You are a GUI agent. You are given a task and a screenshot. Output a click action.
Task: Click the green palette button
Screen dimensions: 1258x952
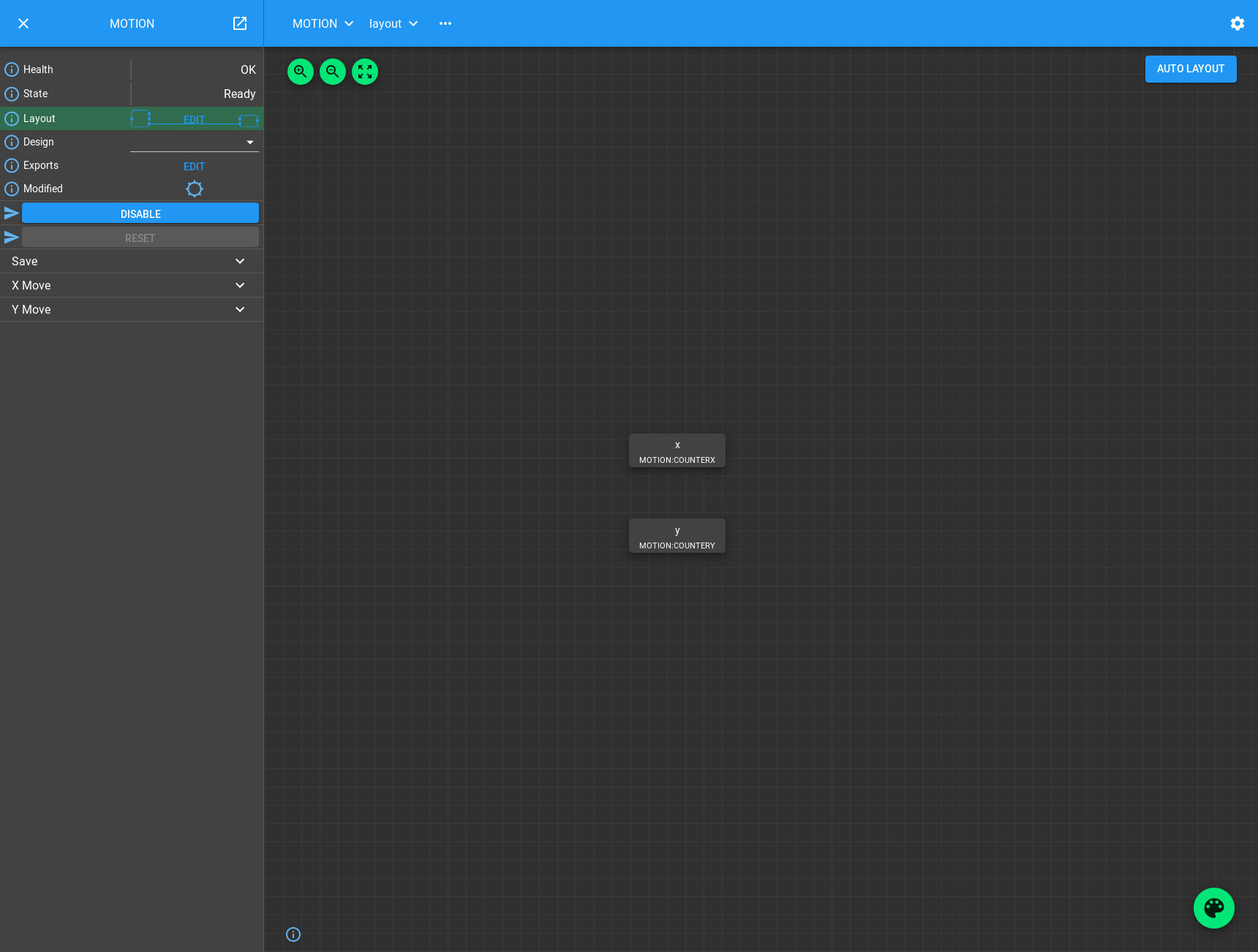[1213, 908]
